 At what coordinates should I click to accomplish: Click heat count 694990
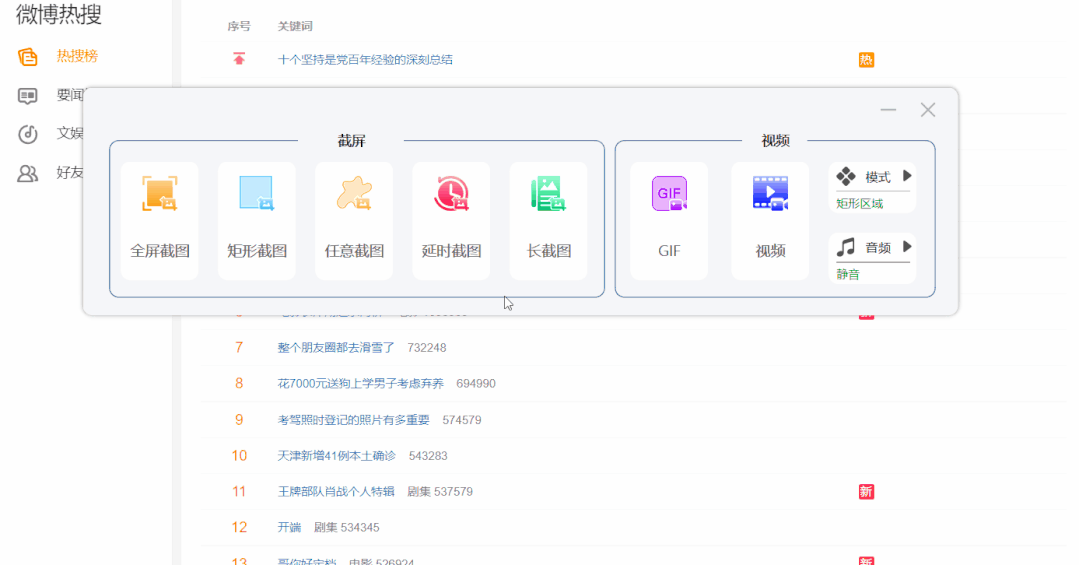pos(476,383)
